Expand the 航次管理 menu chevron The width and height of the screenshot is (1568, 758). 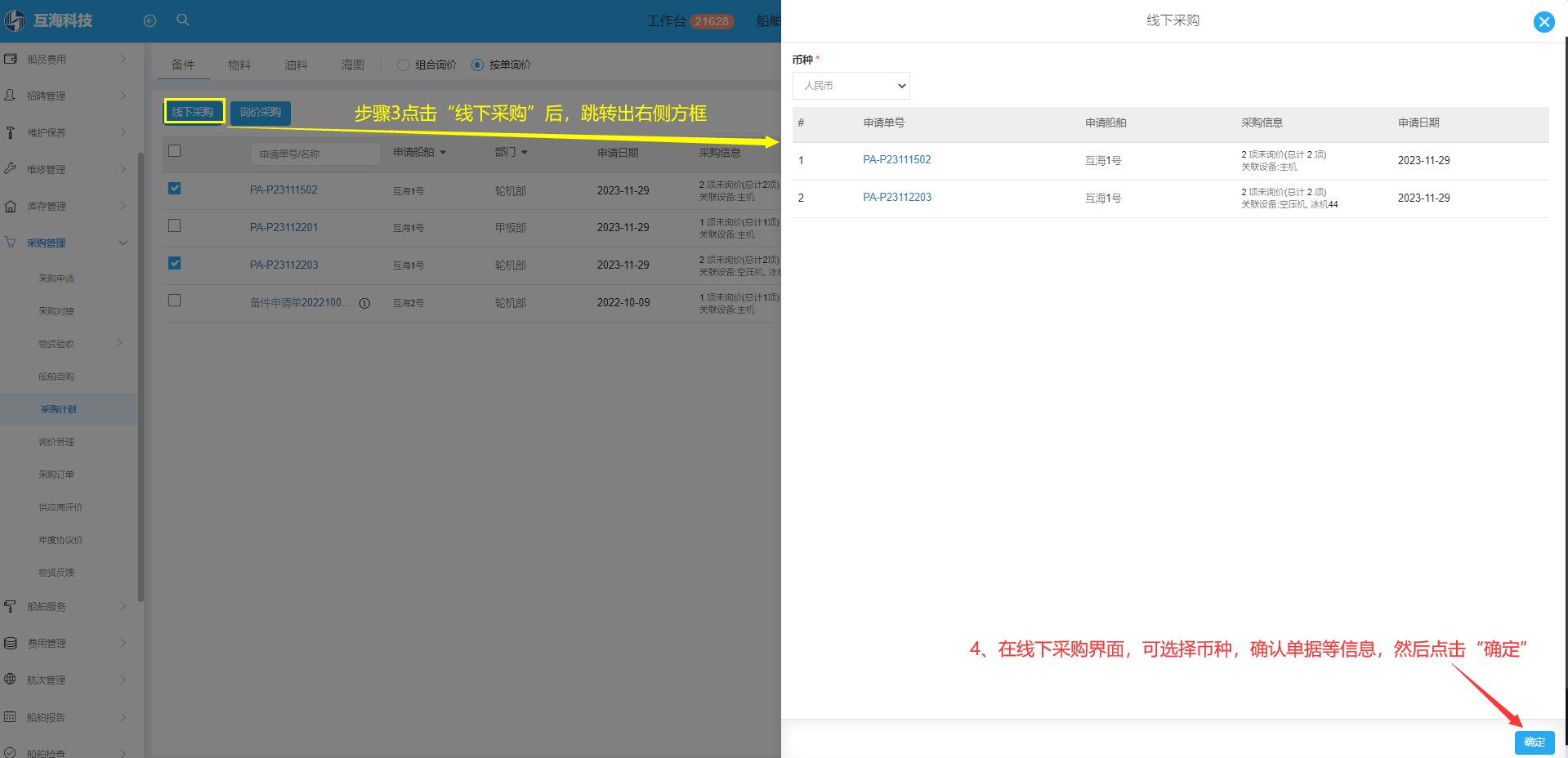point(123,680)
